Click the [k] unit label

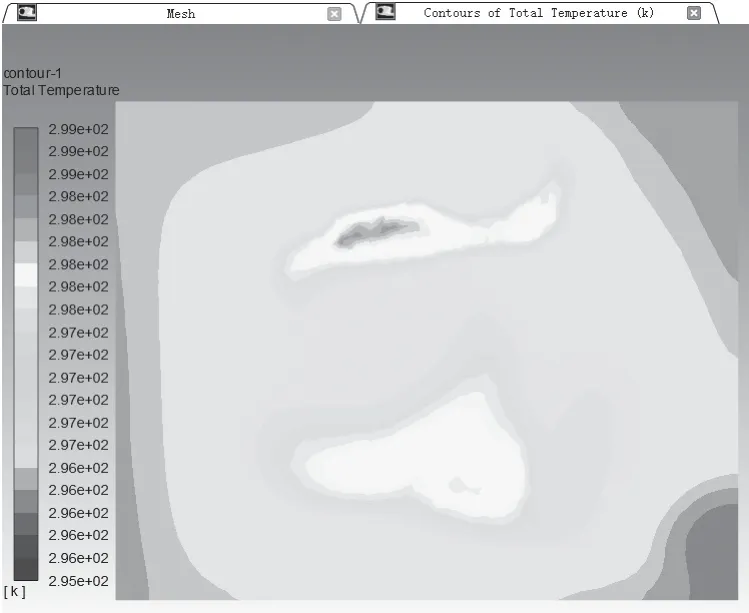coord(14,591)
